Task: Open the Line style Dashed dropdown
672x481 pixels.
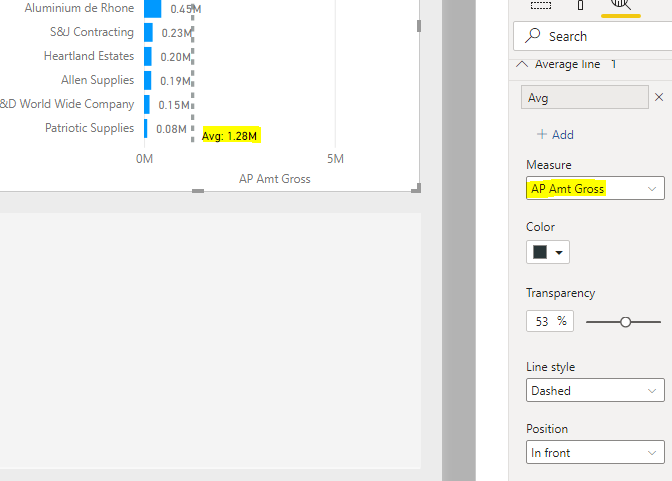Action: (x=595, y=390)
